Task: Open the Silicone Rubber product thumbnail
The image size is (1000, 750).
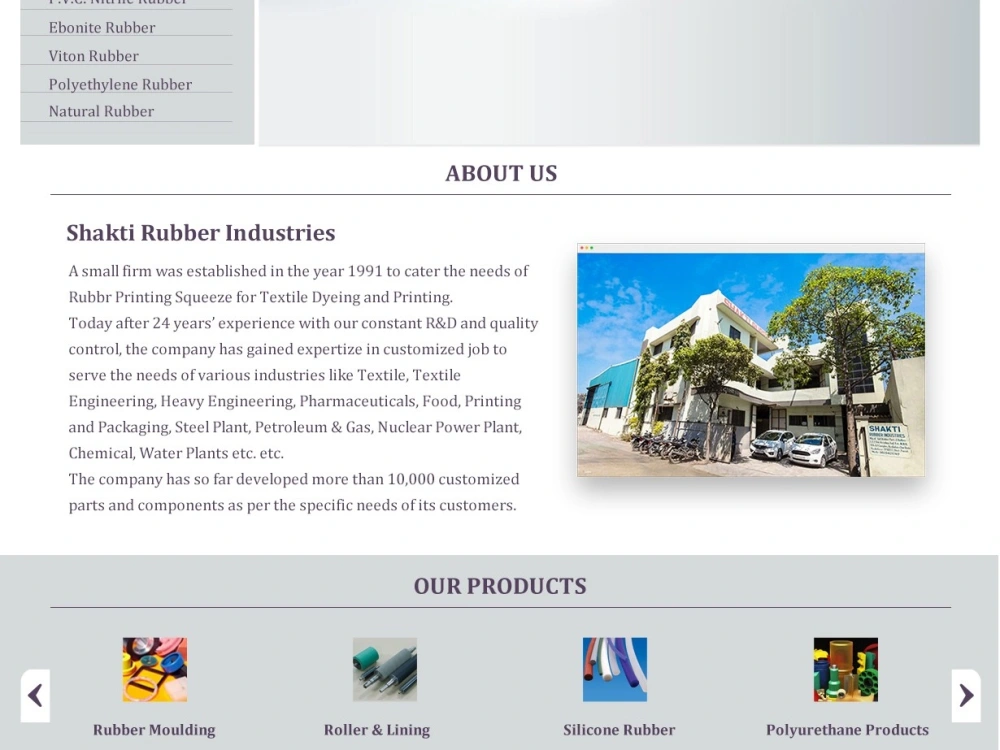Action: 615,670
